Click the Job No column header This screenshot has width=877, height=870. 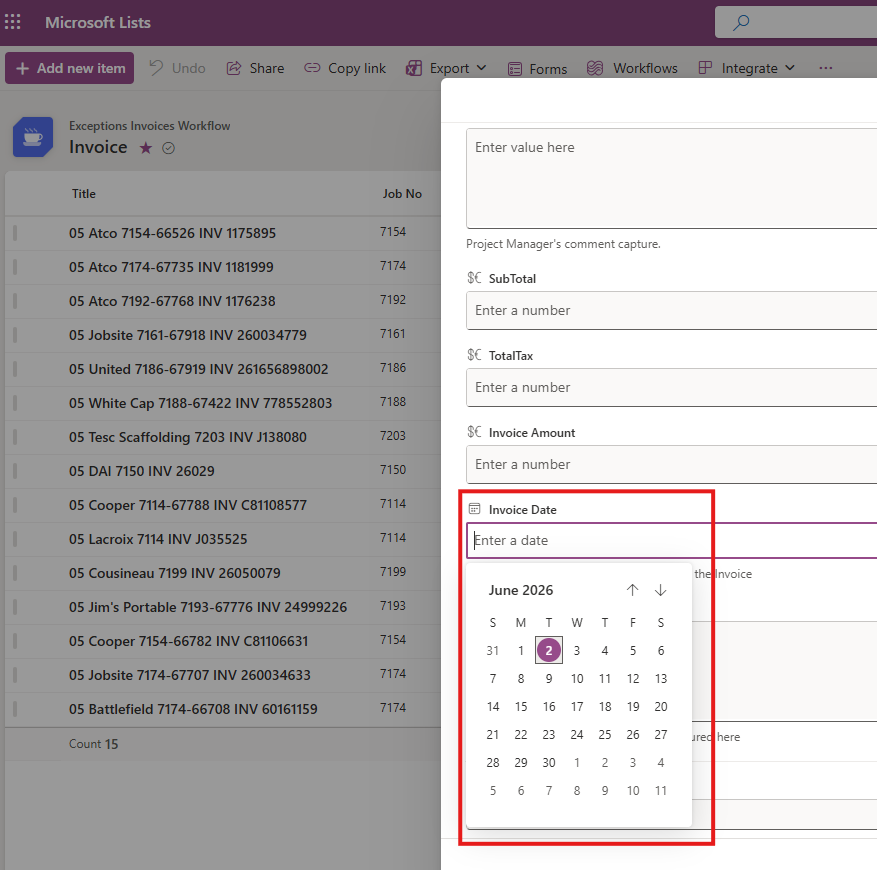pos(402,194)
